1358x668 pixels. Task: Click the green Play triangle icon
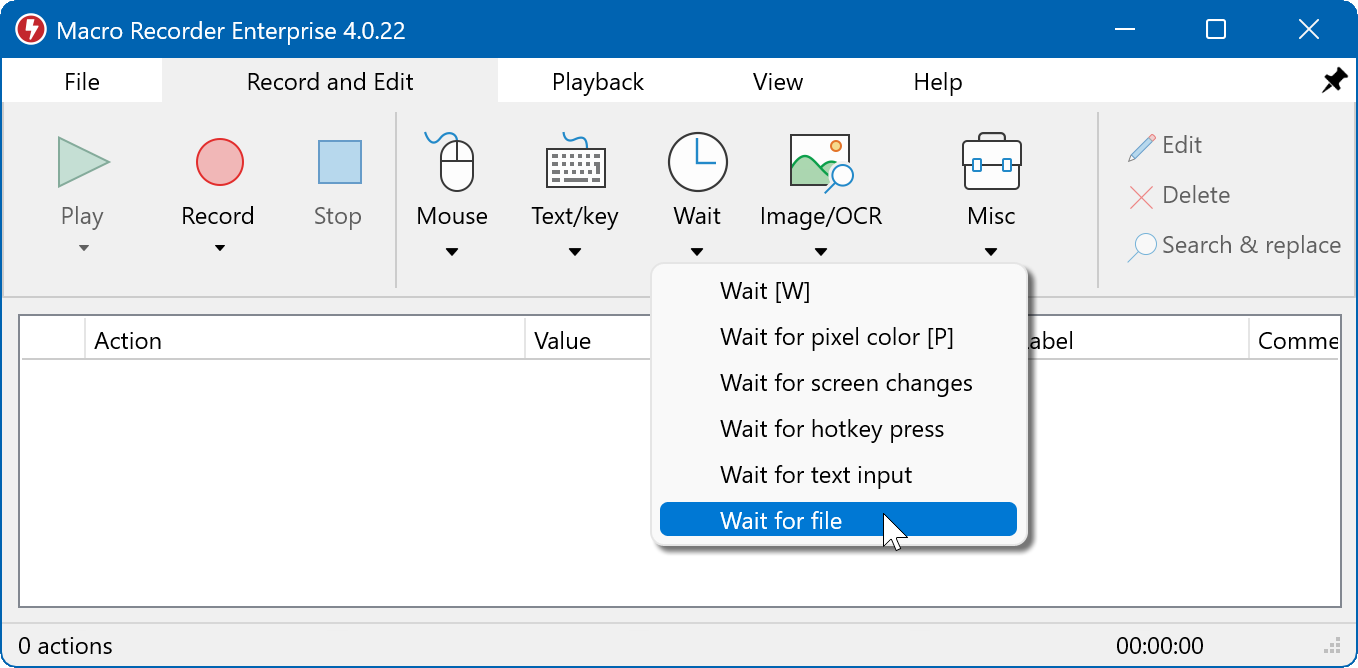pos(83,162)
